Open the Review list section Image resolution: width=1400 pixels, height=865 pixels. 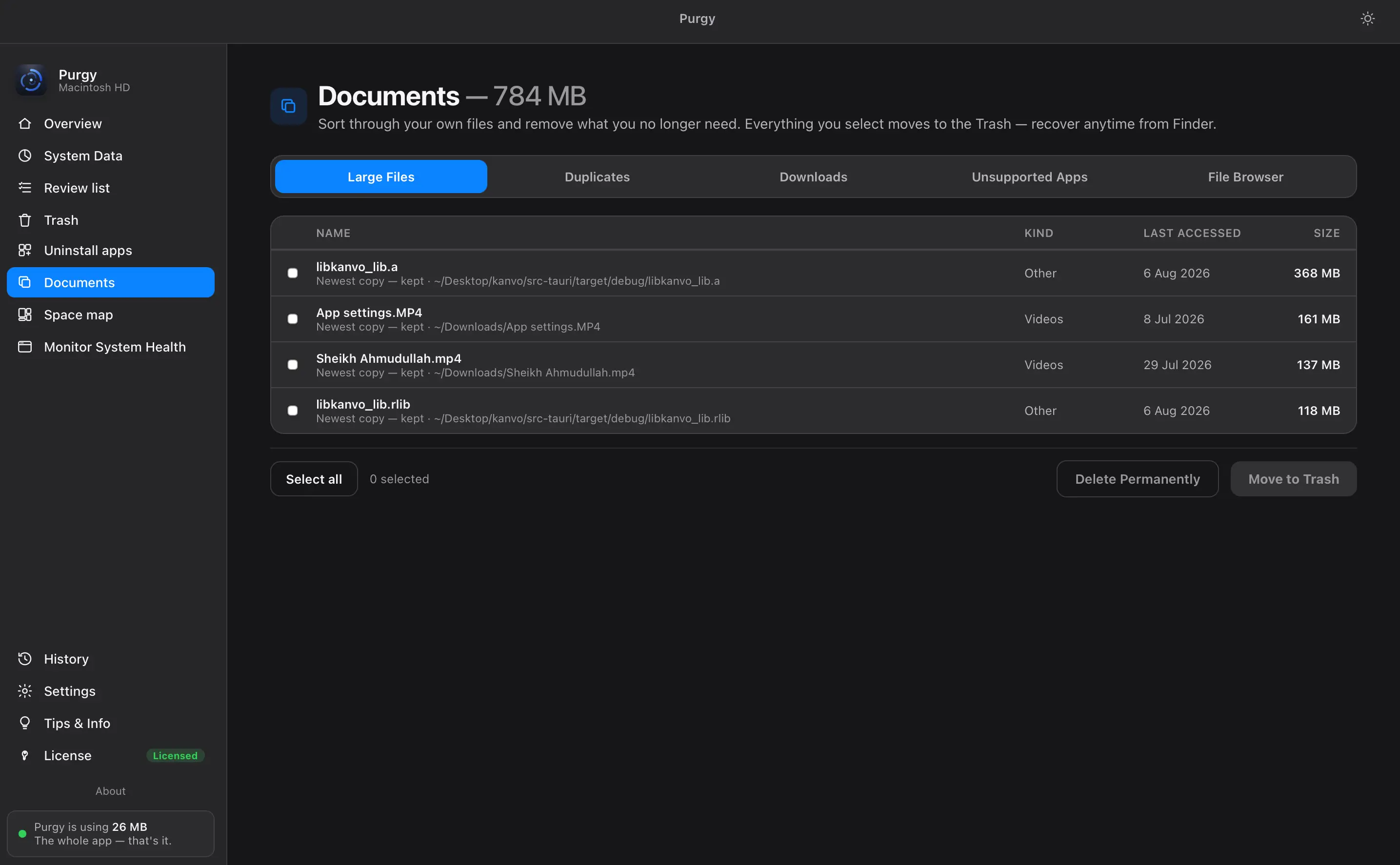point(110,188)
